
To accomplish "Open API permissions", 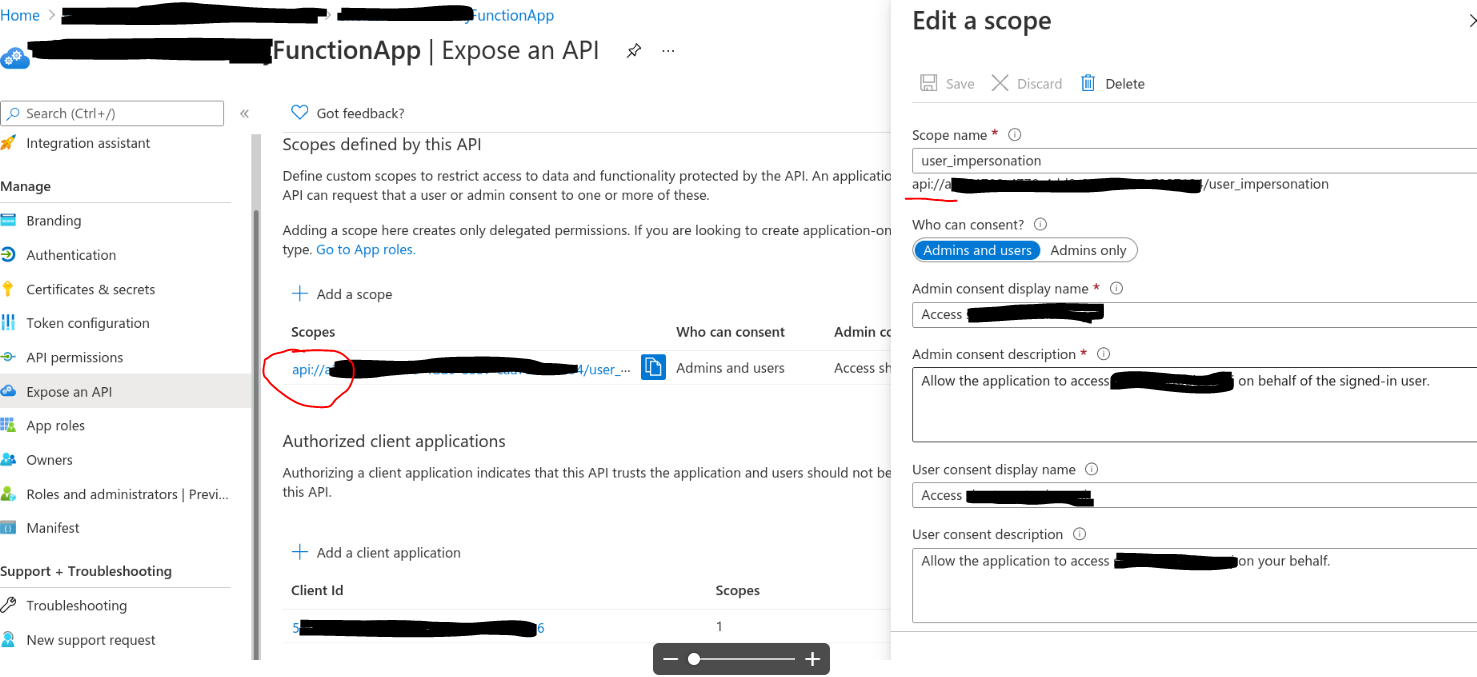I will 75,357.
